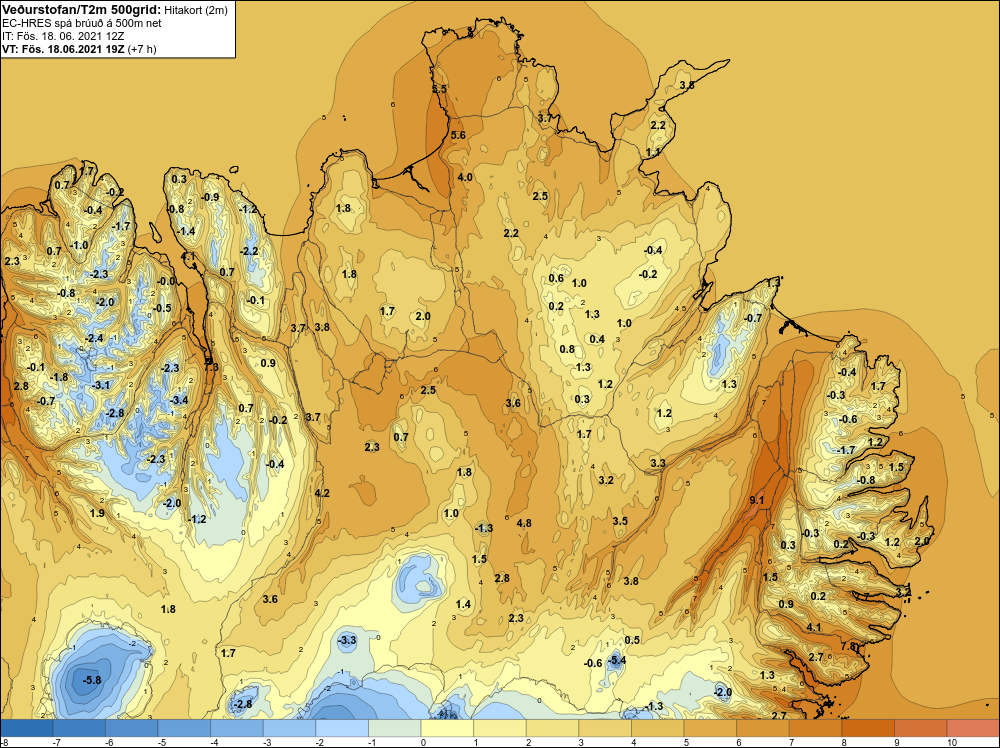1000x748 pixels.
Task: Select legend color band between -8 and -7
Action: click(27, 728)
